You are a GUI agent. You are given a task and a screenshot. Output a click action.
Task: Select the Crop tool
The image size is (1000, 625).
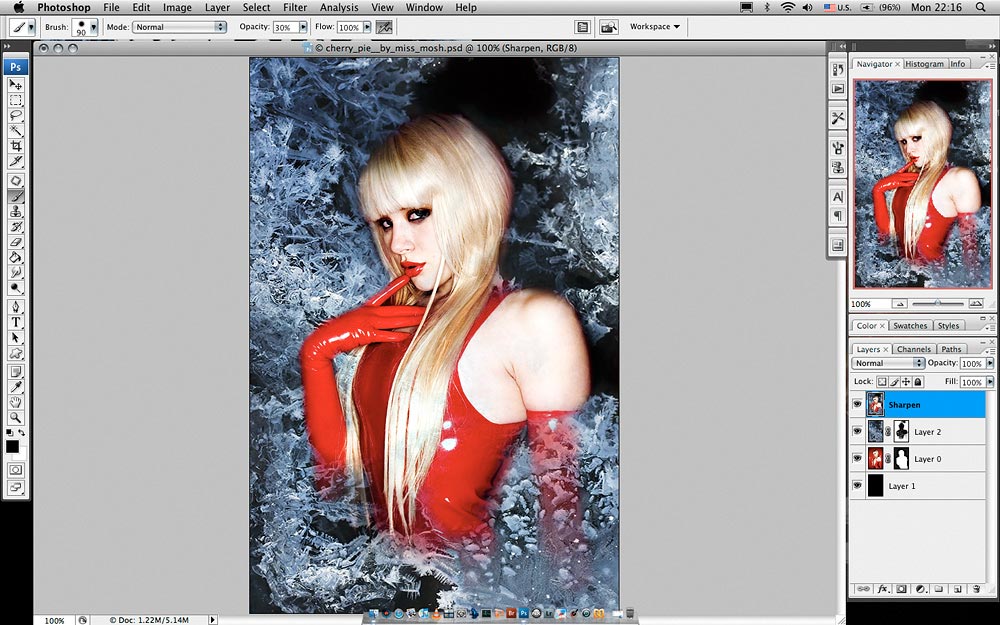click(x=15, y=146)
